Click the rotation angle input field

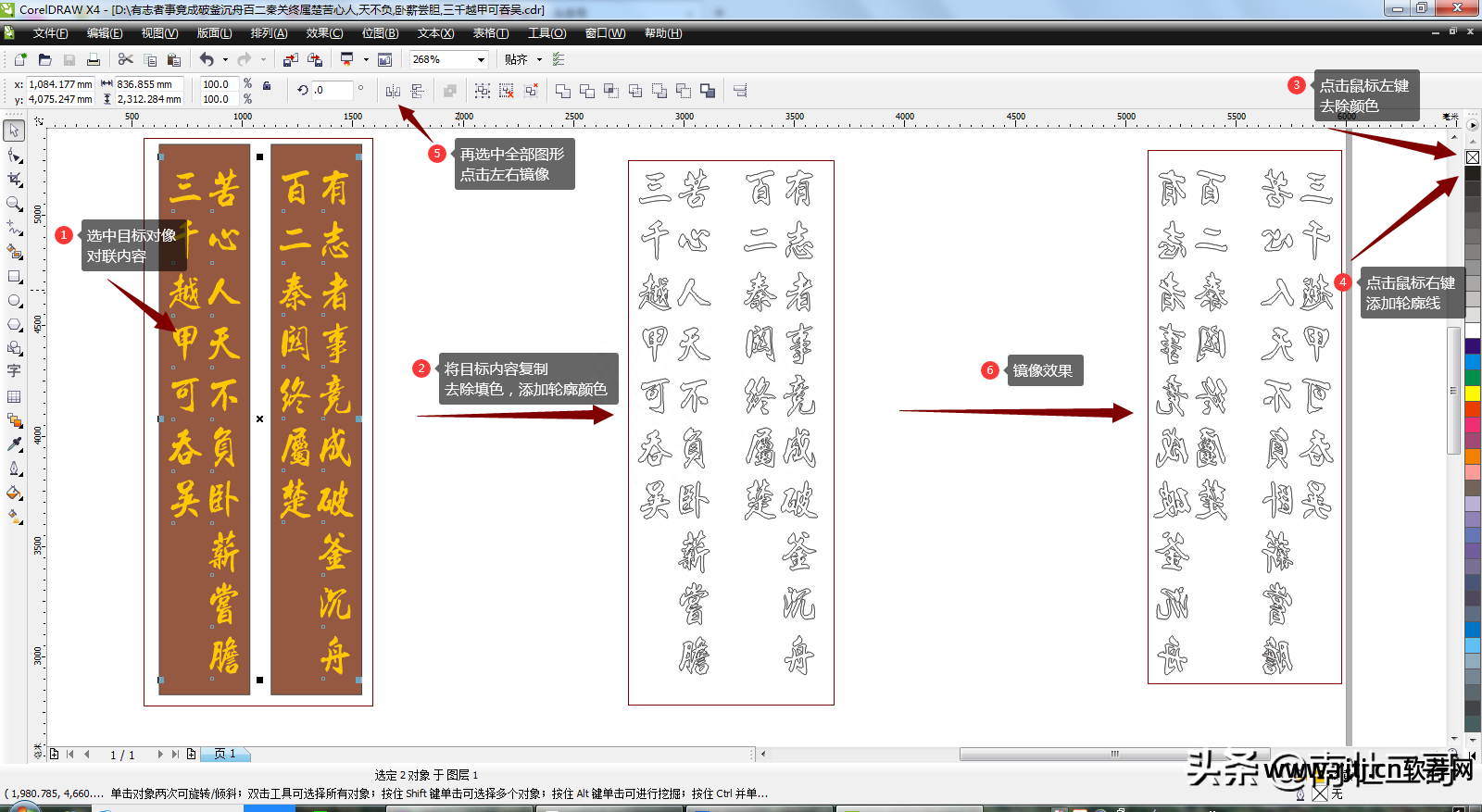pyautogui.click(x=332, y=91)
